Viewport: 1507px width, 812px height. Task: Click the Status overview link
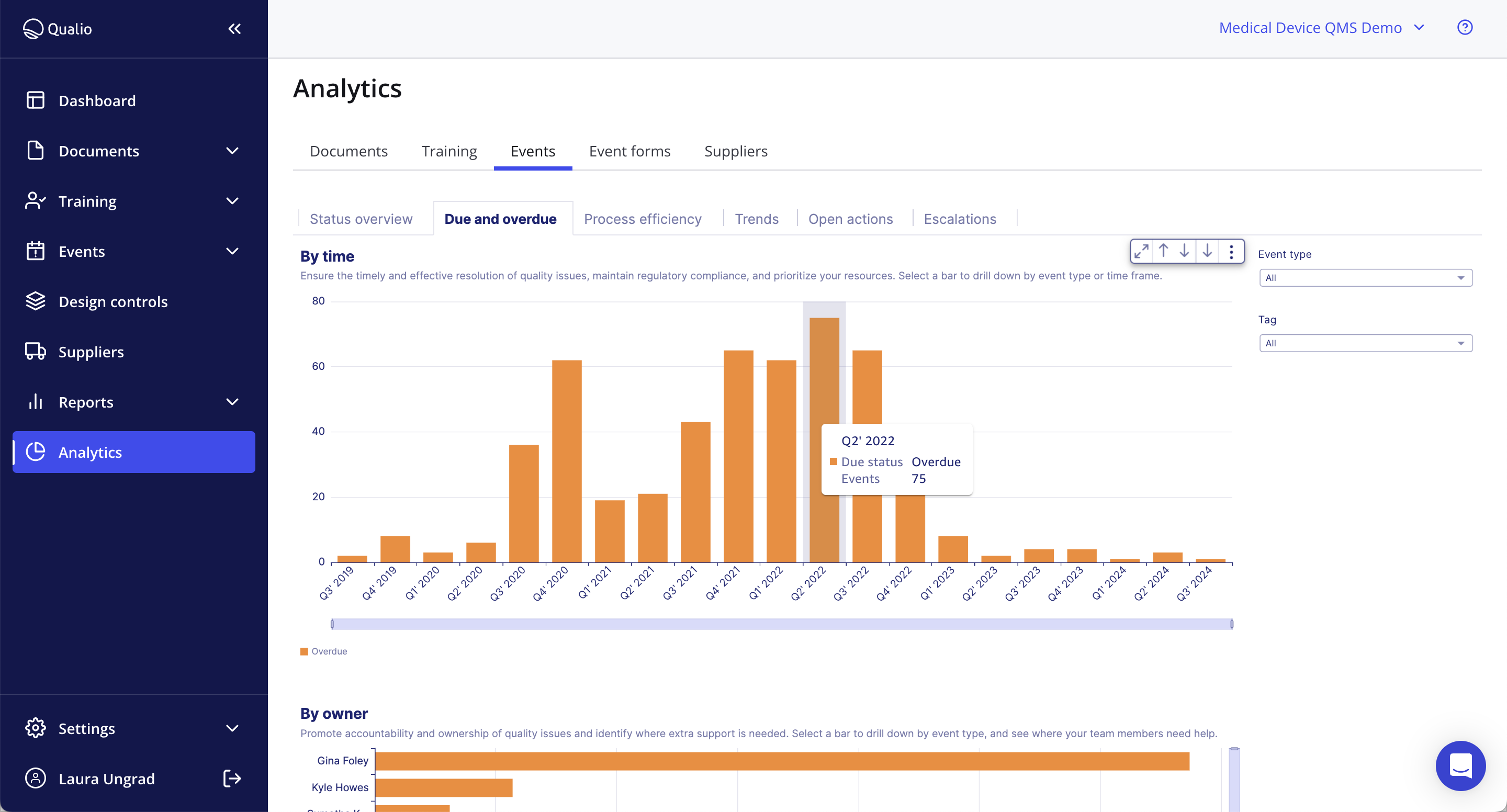click(361, 218)
